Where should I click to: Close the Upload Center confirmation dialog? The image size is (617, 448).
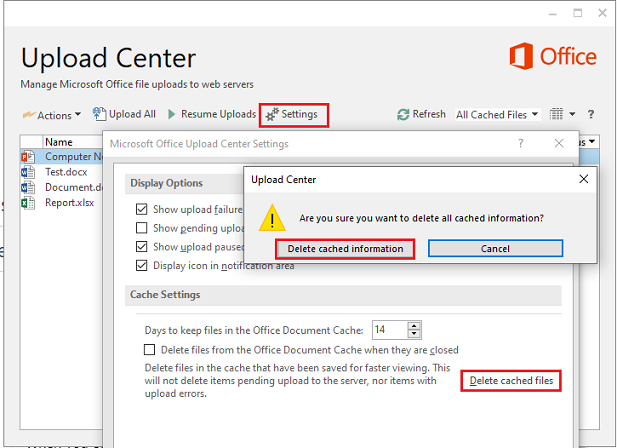(x=584, y=179)
